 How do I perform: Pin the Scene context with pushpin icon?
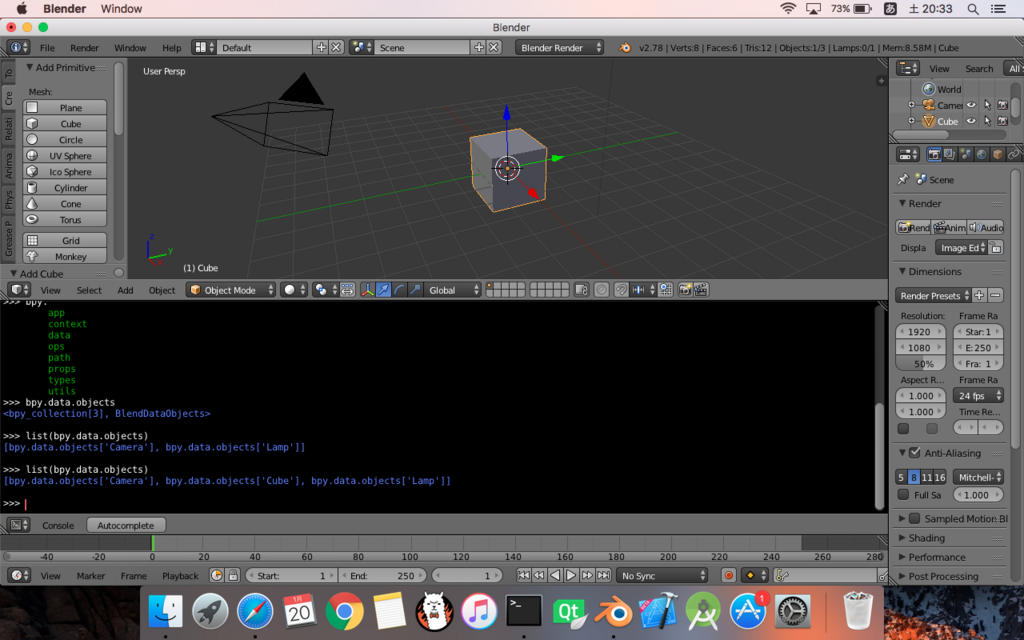[903, 179]
